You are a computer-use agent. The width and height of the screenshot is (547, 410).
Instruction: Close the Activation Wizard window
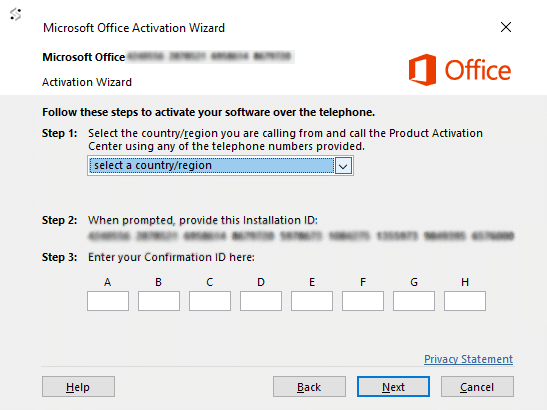[505, 27]
